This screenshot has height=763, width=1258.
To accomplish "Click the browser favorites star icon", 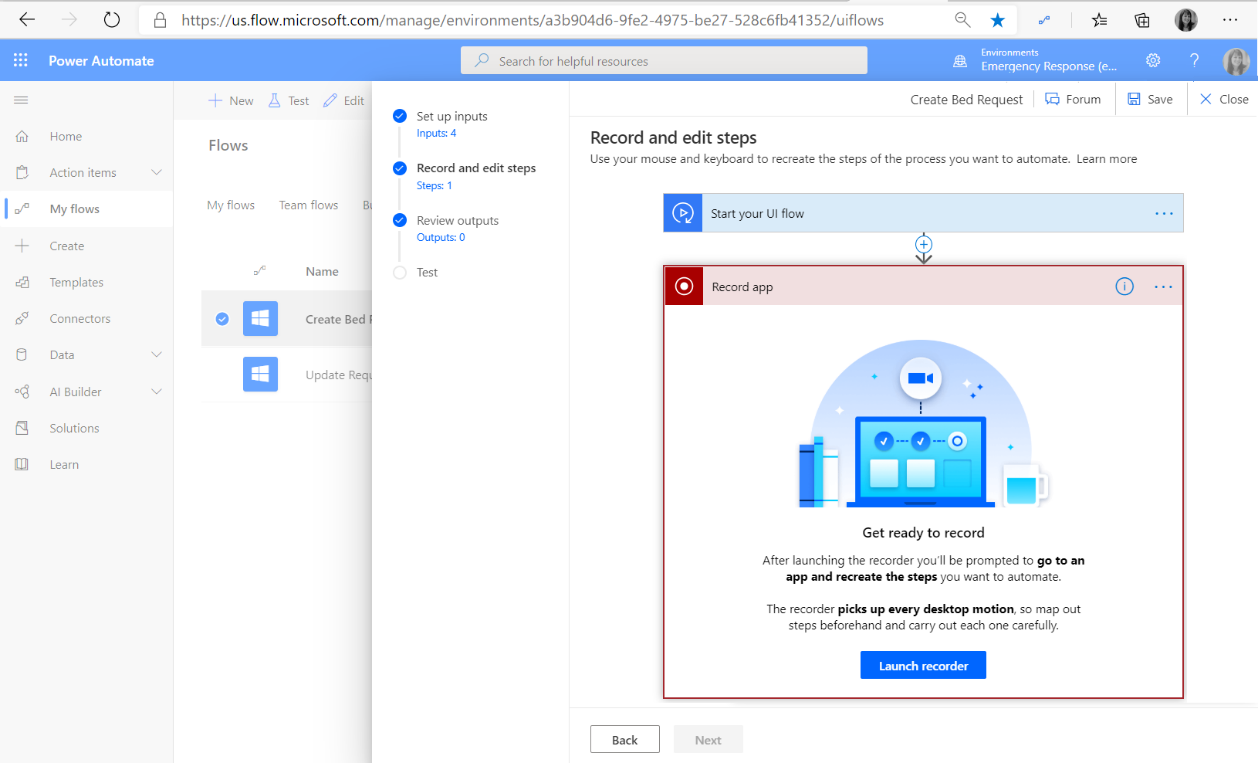I will point(997,20).
